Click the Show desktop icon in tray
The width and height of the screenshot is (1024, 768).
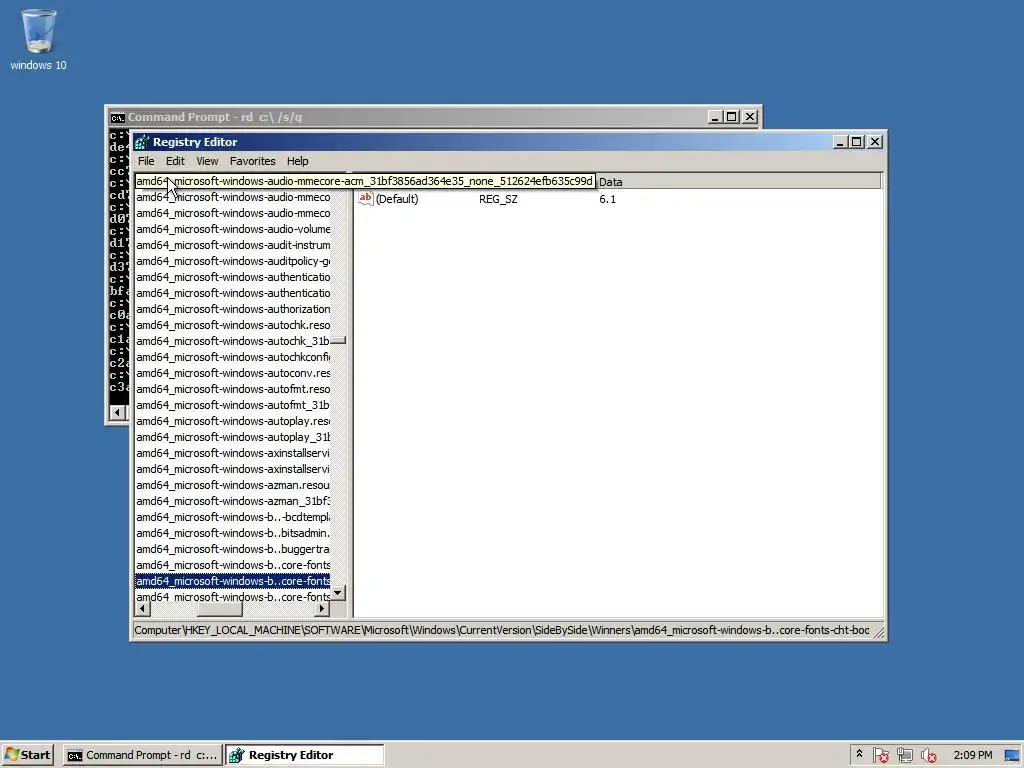[x=1013, y=755]
